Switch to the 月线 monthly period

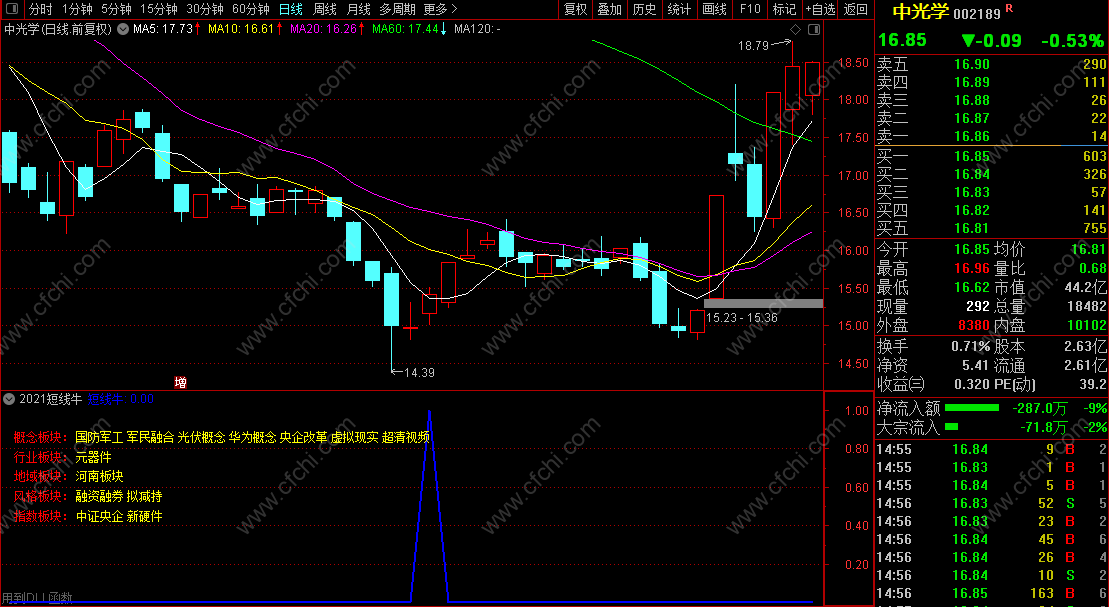coord(359,9)
